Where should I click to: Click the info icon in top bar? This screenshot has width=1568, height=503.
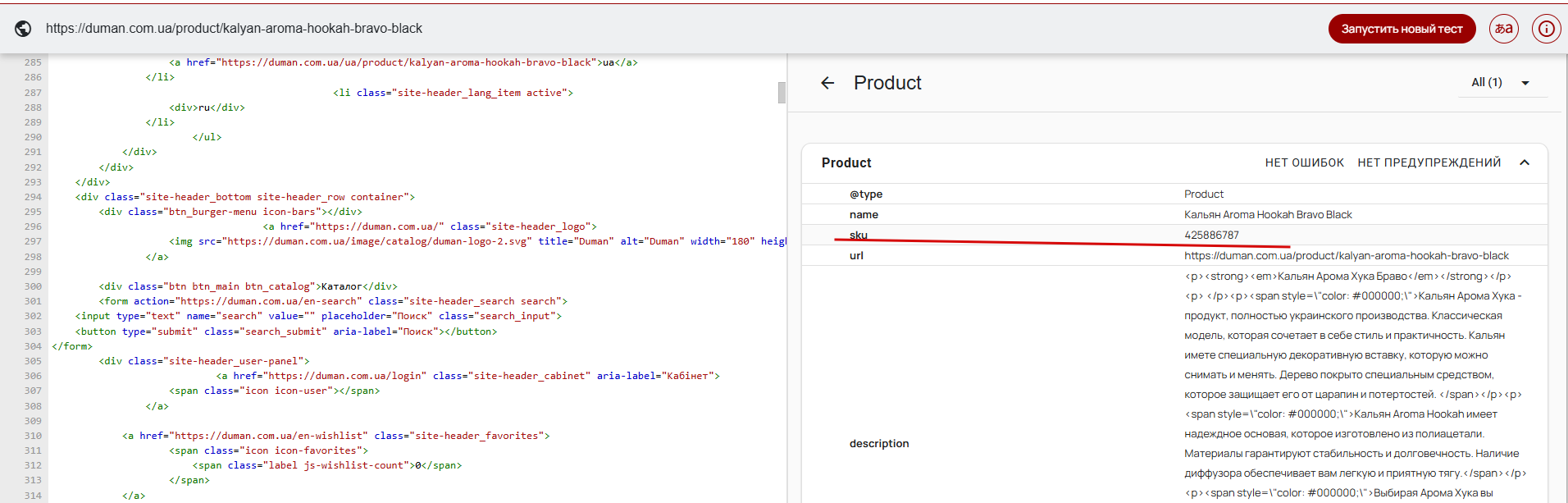pos(1546,29)
